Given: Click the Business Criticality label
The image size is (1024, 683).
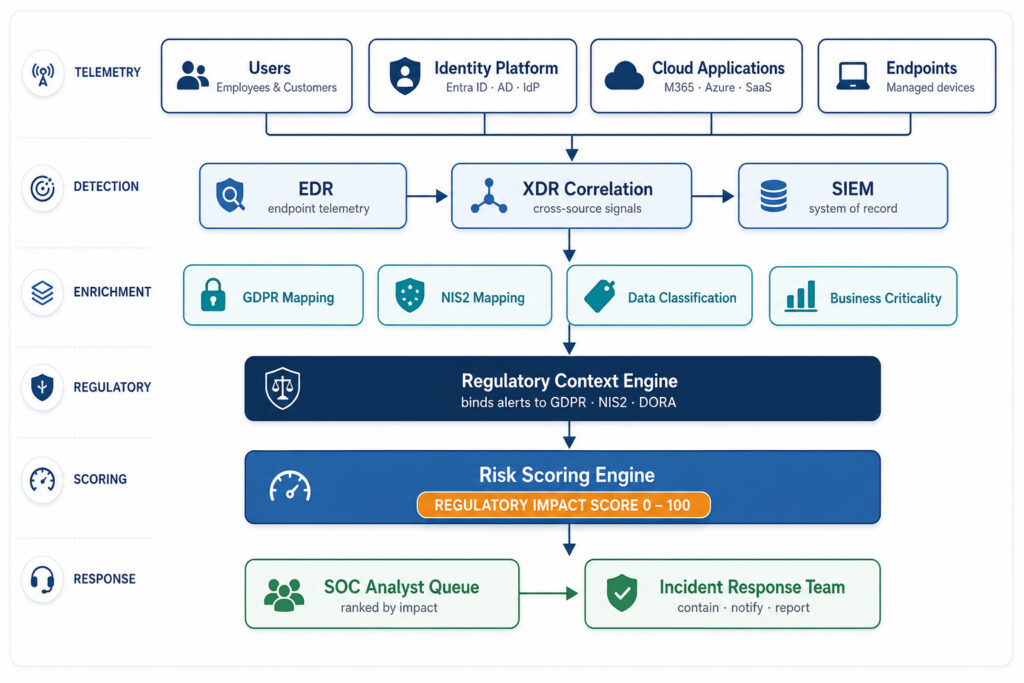Looking at the screenshot, I should pos(886,298).
